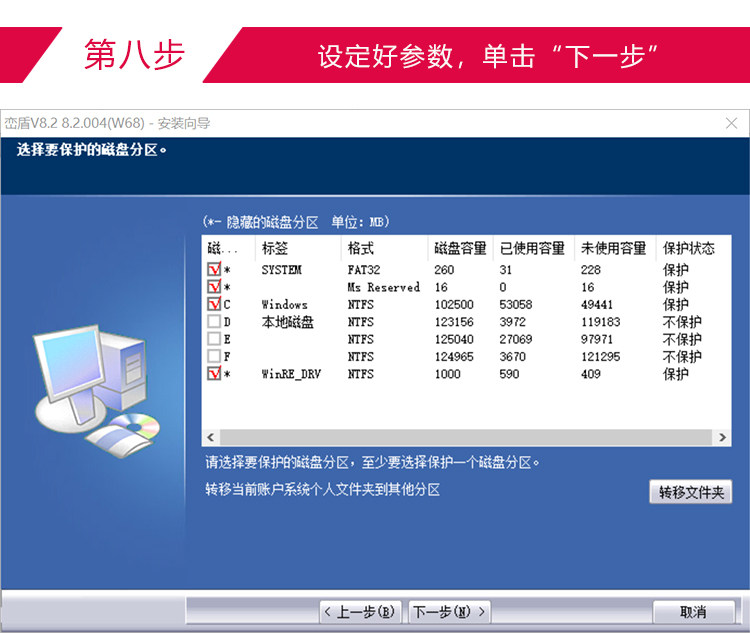Click 不保护 status in D row
The height and width of the screenshot is (633, 750).
(682, 322)
